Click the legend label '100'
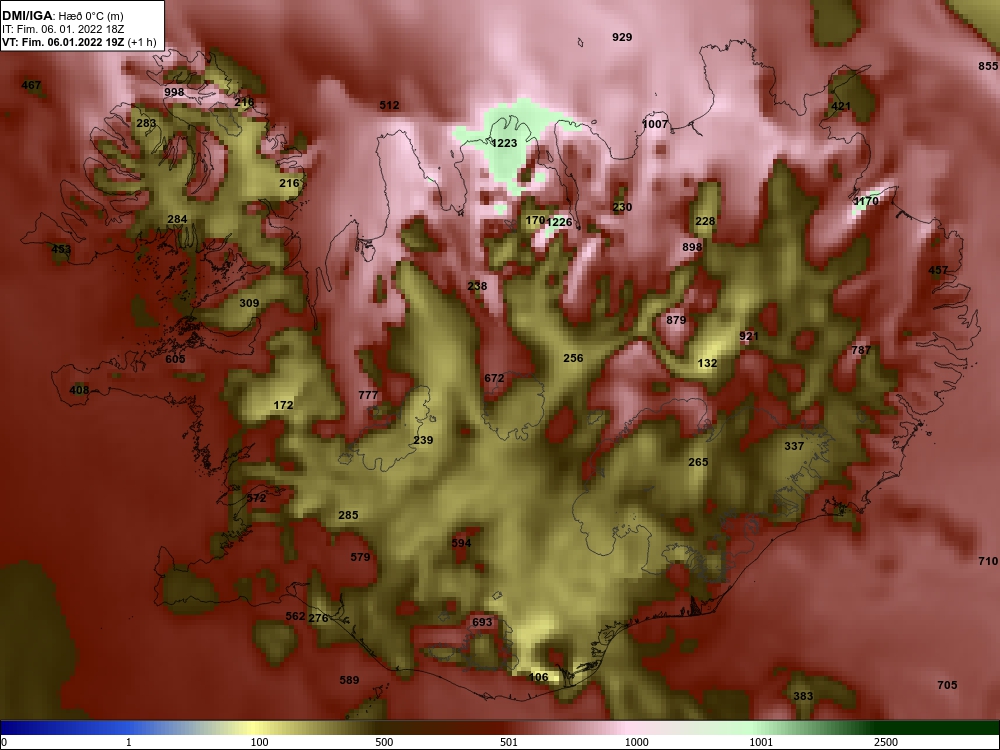1000x750 pixels. coord(259,742)
